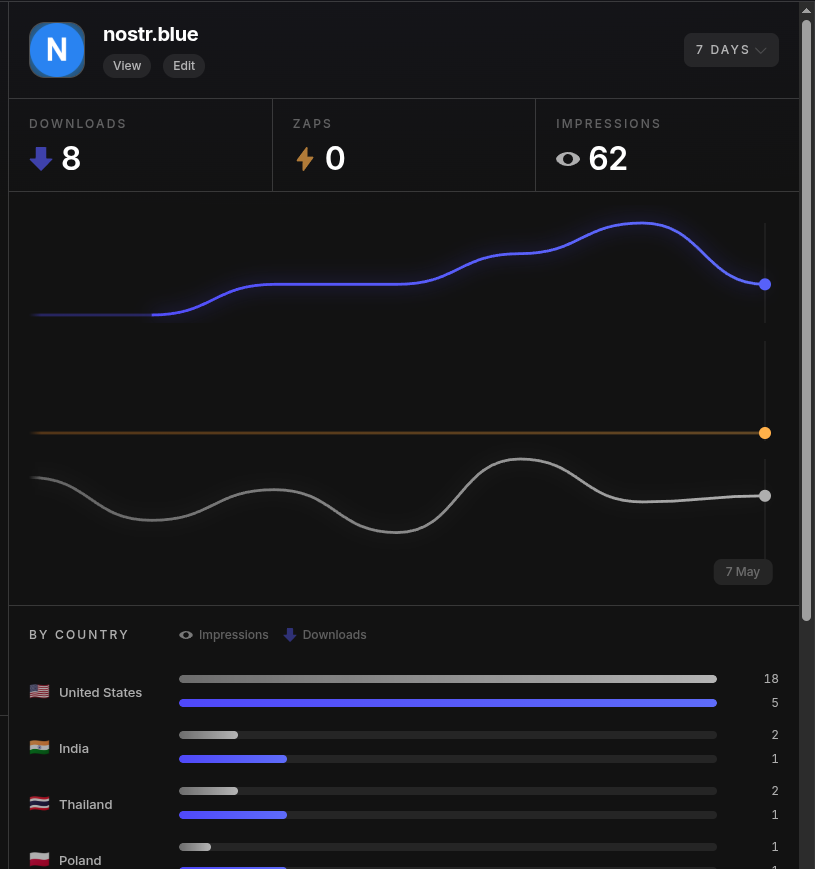The height and width of the screenshot is (869, 815).
Task: Click the IMPRESSIONS stat label
Action: (608, 124)
